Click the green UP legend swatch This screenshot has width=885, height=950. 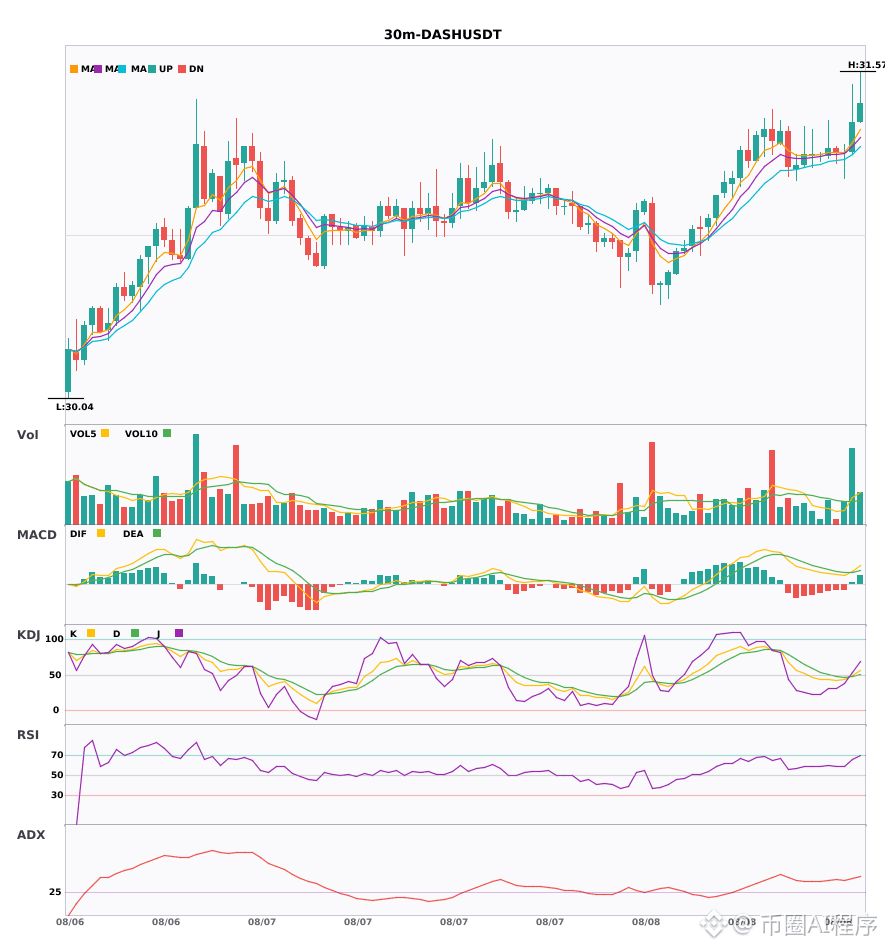tap(152, 69)
